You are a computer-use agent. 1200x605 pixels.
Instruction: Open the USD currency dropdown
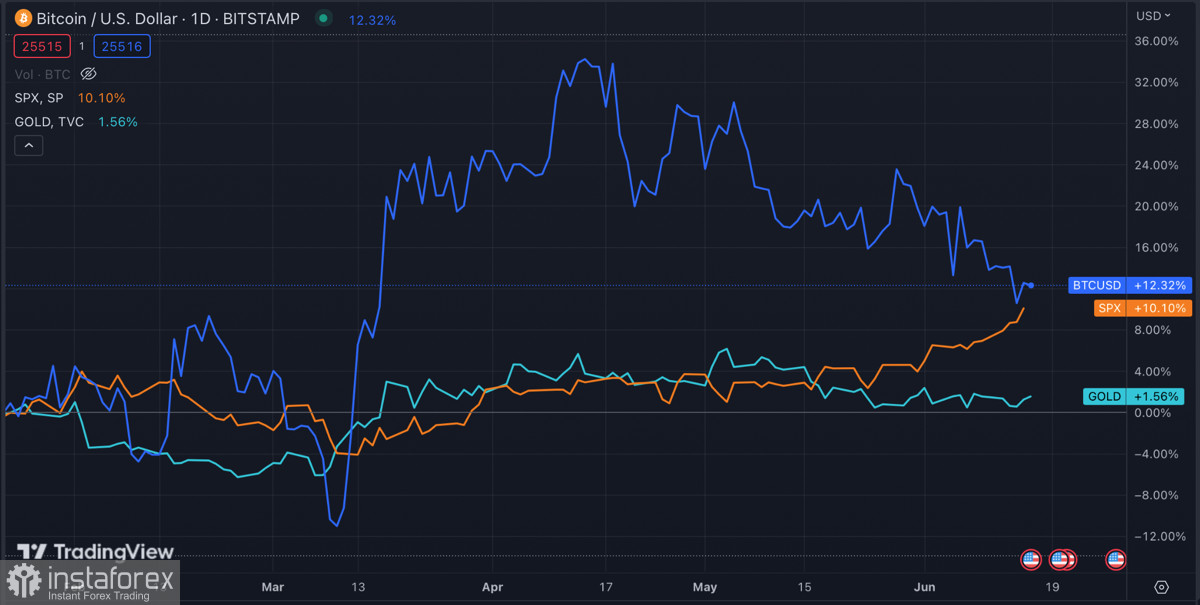(1153, 16)
